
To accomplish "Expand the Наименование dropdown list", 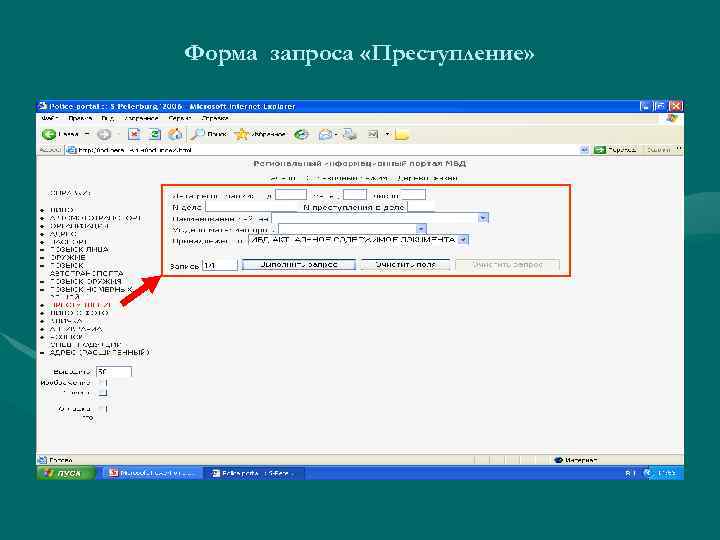I will 483,218.
